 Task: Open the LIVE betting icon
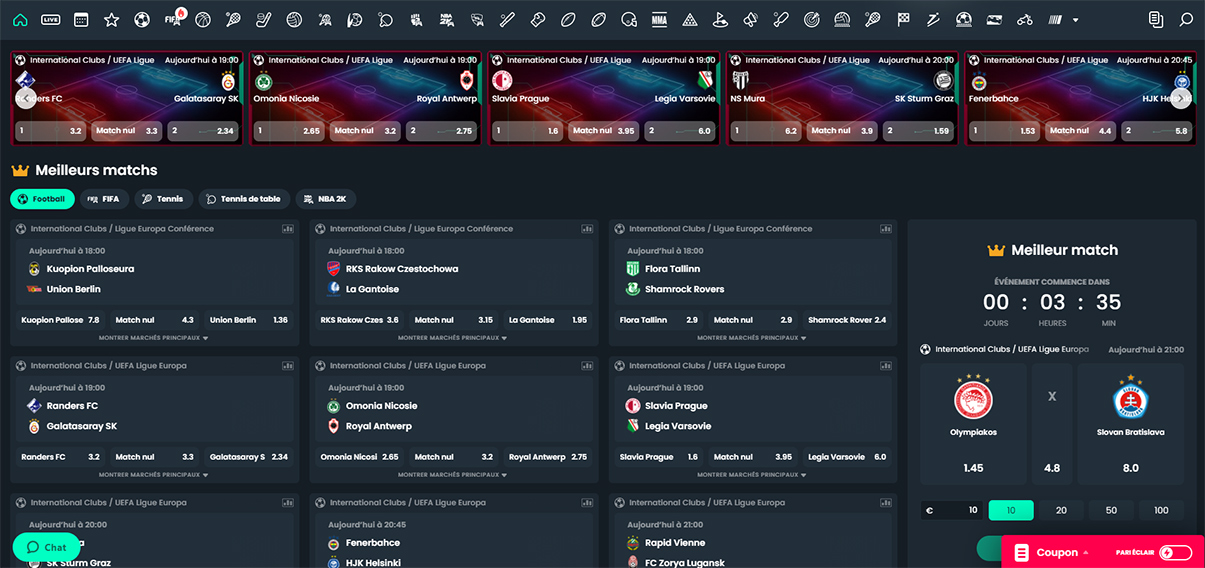[x=51, y=19]
